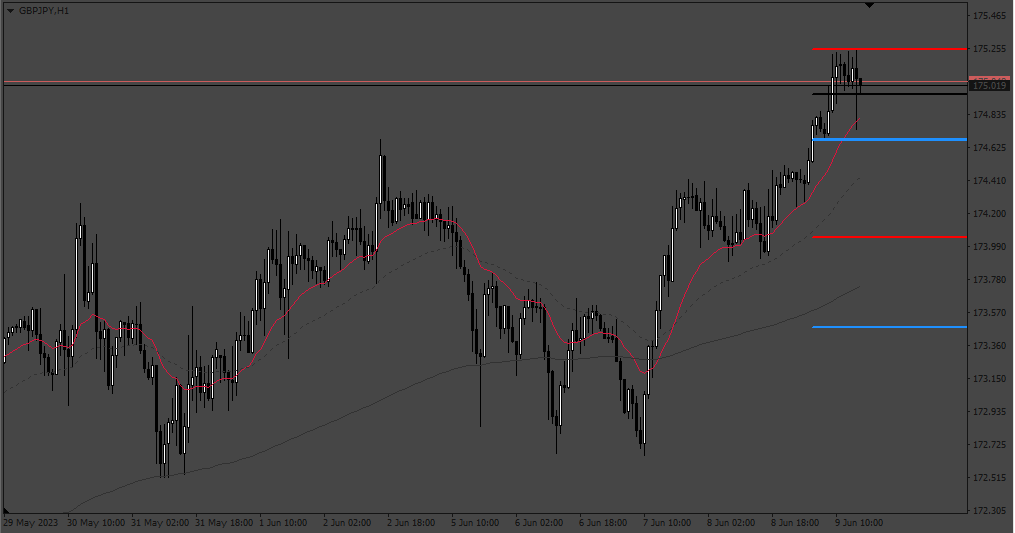Screen dimensions: 1015x533
Task: Click the GBPJPY,H1 chart title
Action: pyautogui.click(x=44, y=11)
